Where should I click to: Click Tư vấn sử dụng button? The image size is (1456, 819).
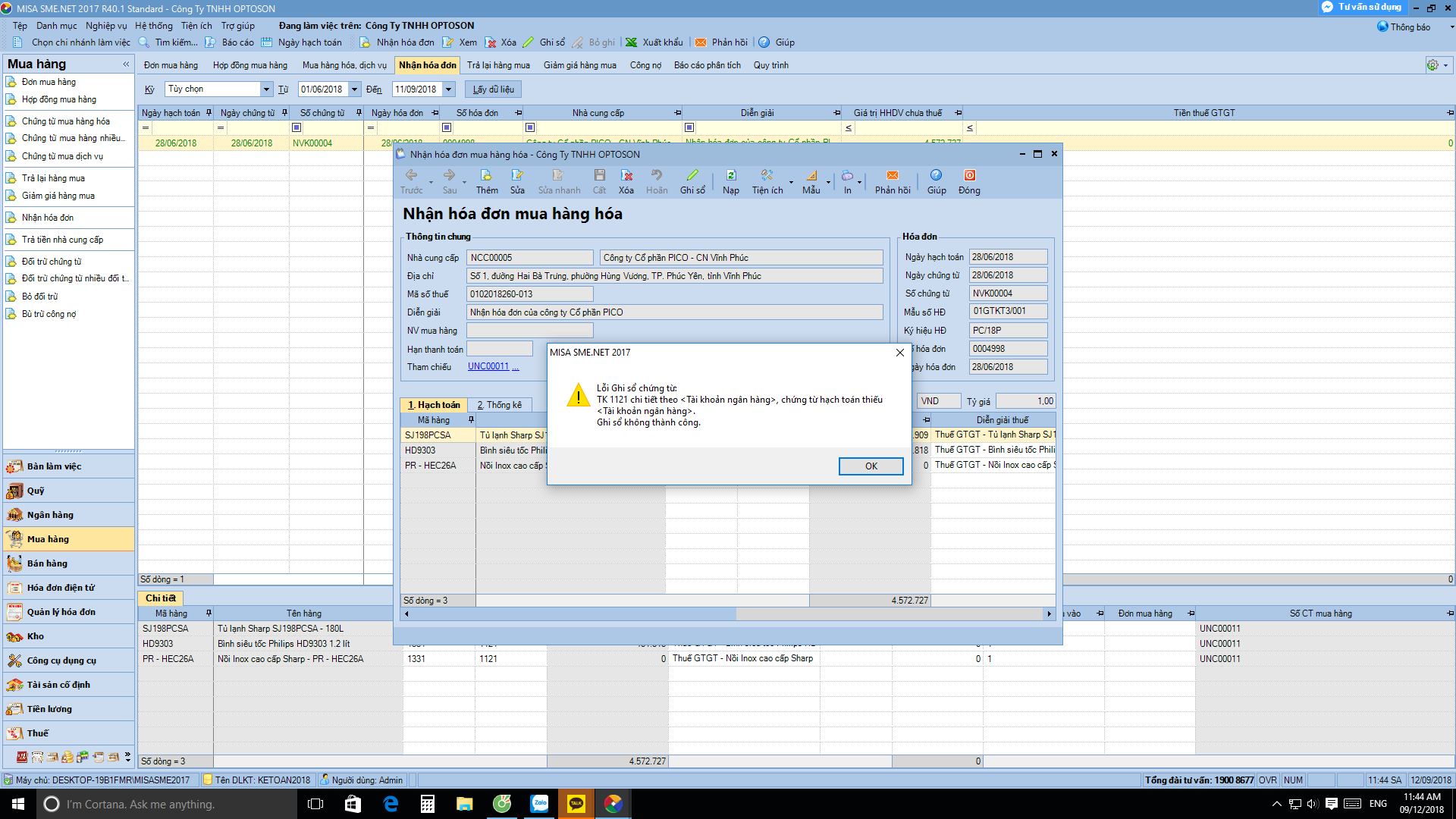point(1363,7)
